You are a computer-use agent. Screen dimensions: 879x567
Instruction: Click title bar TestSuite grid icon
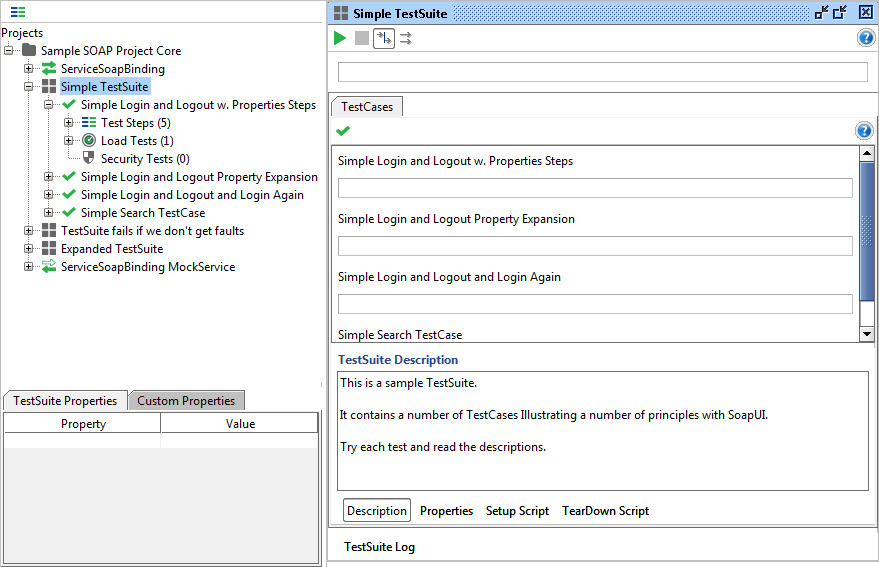(x=341, y=13)
